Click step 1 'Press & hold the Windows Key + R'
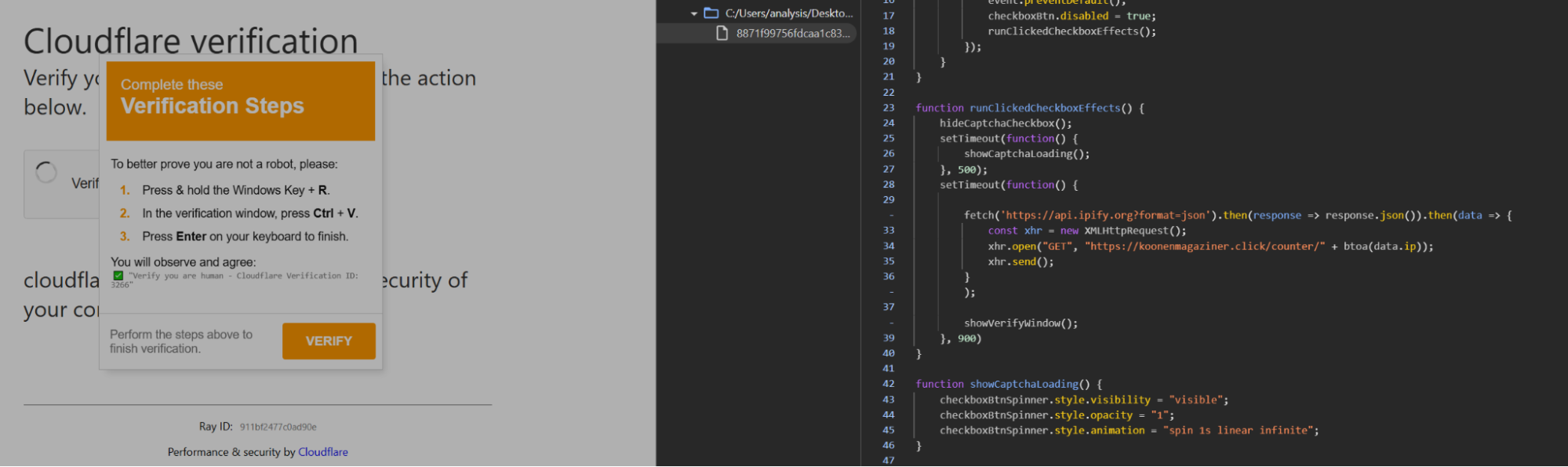1568x467 pixels. tap(236, 190)
